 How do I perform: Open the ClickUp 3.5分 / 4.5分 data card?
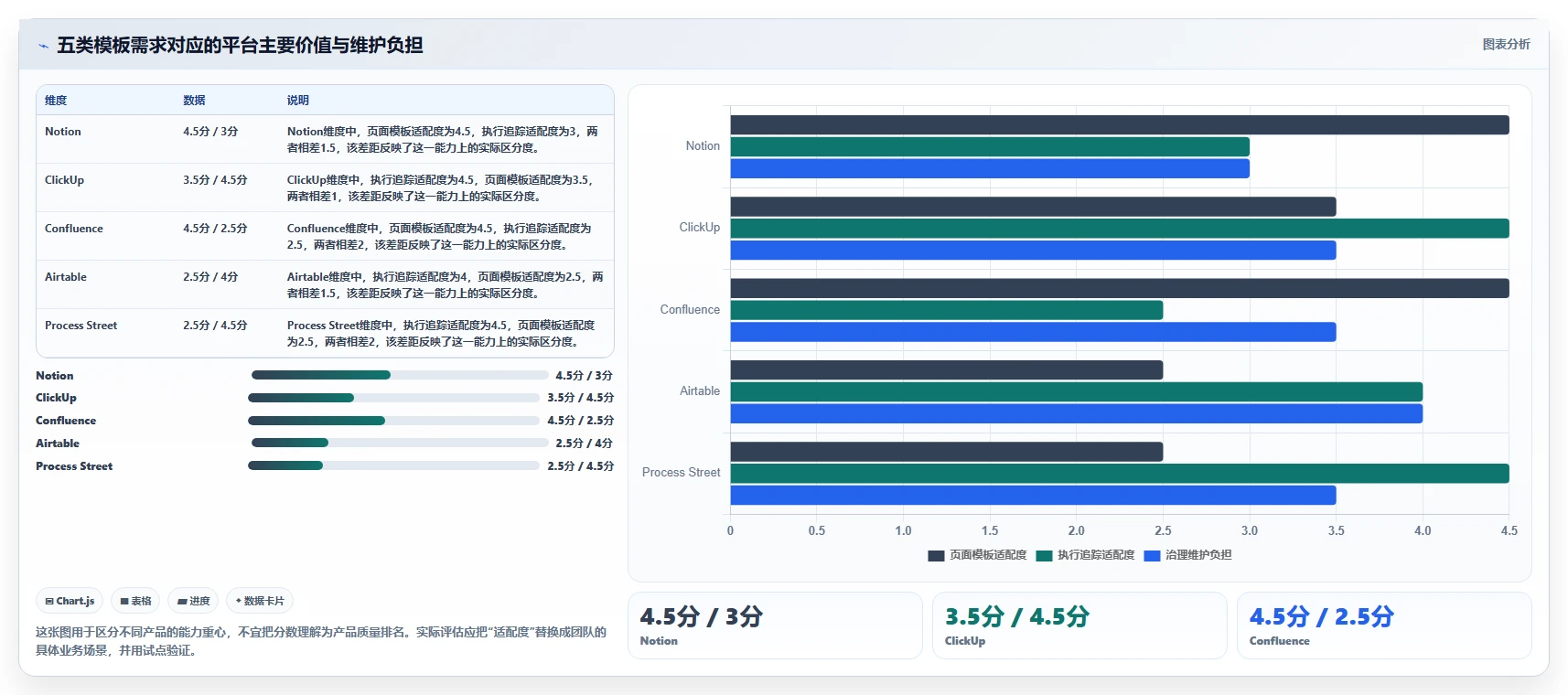(1079, 625)
